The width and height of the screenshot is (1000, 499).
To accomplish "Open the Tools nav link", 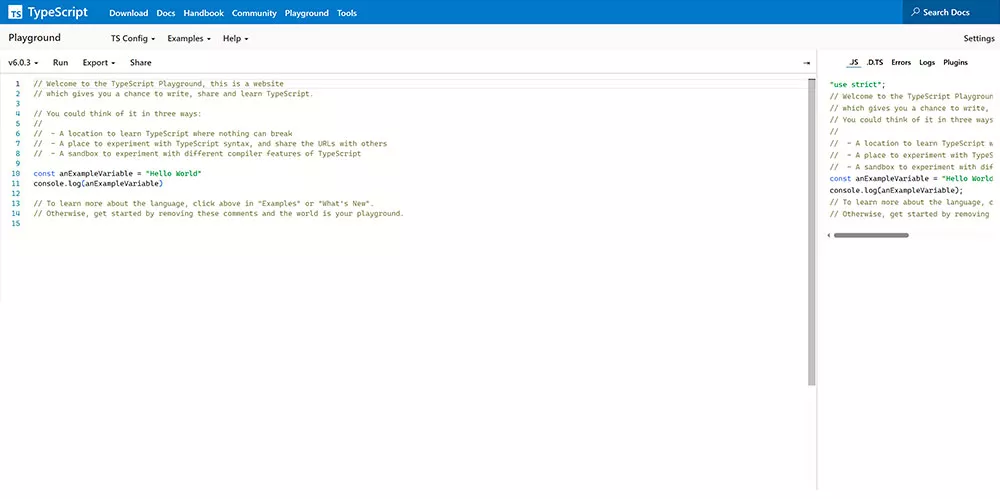I will (347, 13).
